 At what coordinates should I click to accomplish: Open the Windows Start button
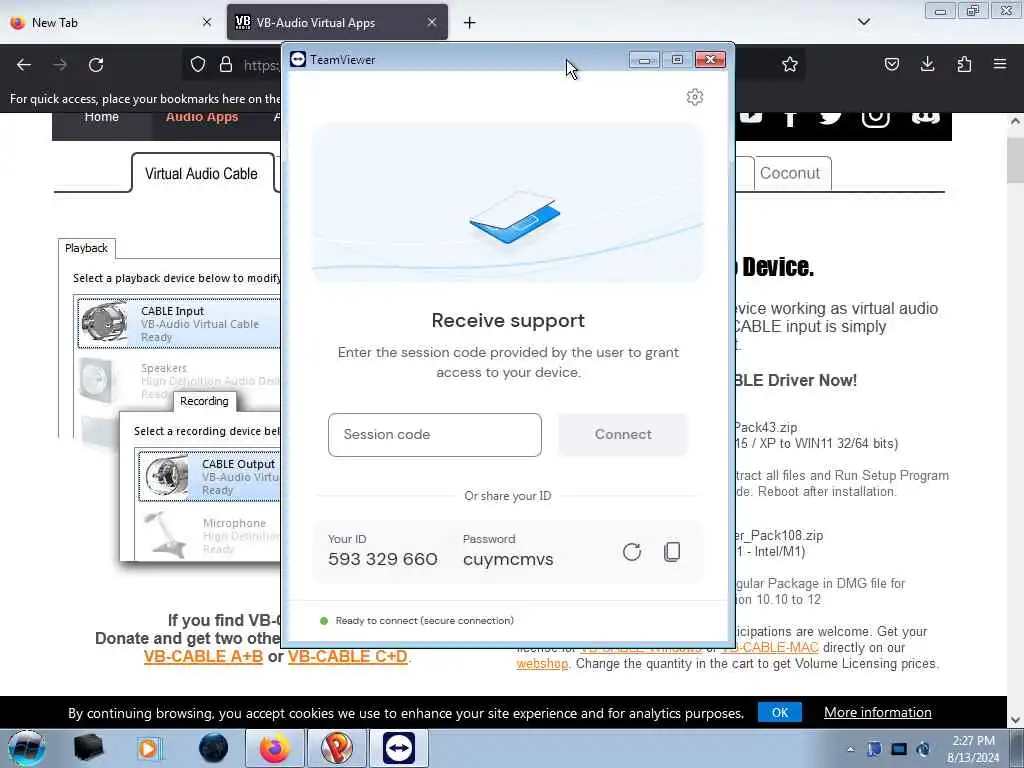coord(26,748)
